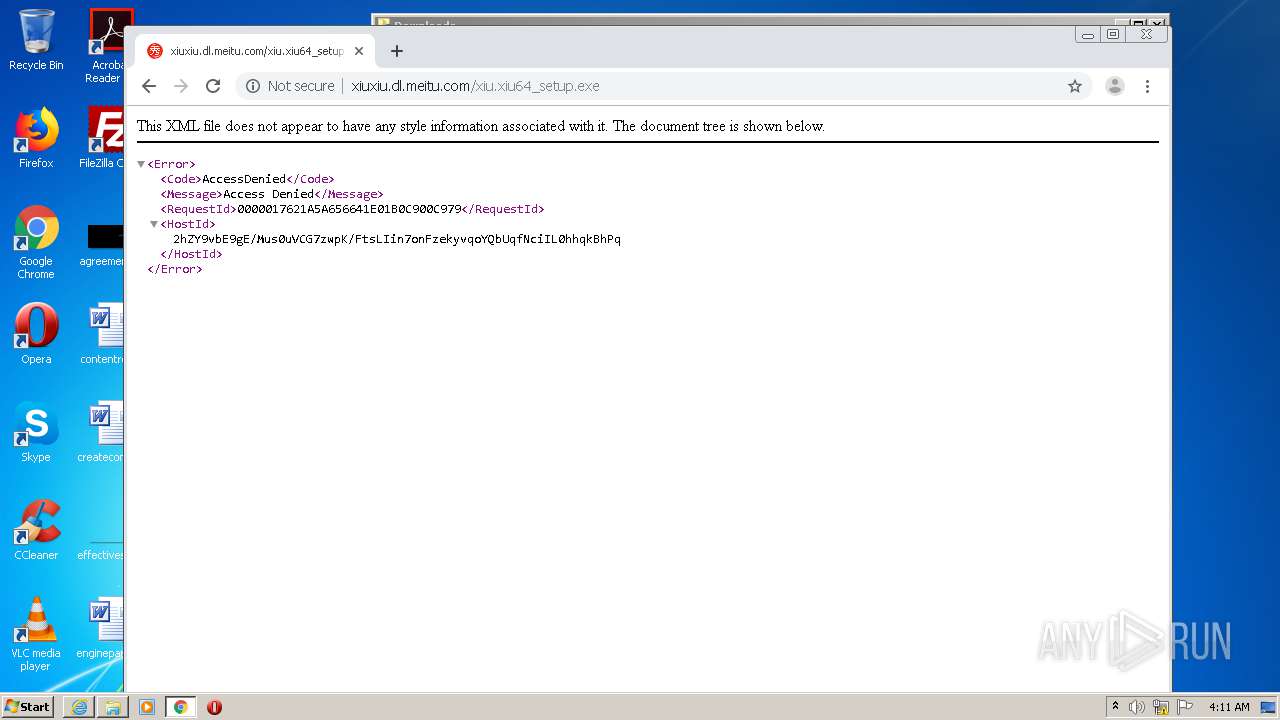This screenshot has width=1280, height=720.
Task: Launch VLC media player shortcut
Action: 36,634
